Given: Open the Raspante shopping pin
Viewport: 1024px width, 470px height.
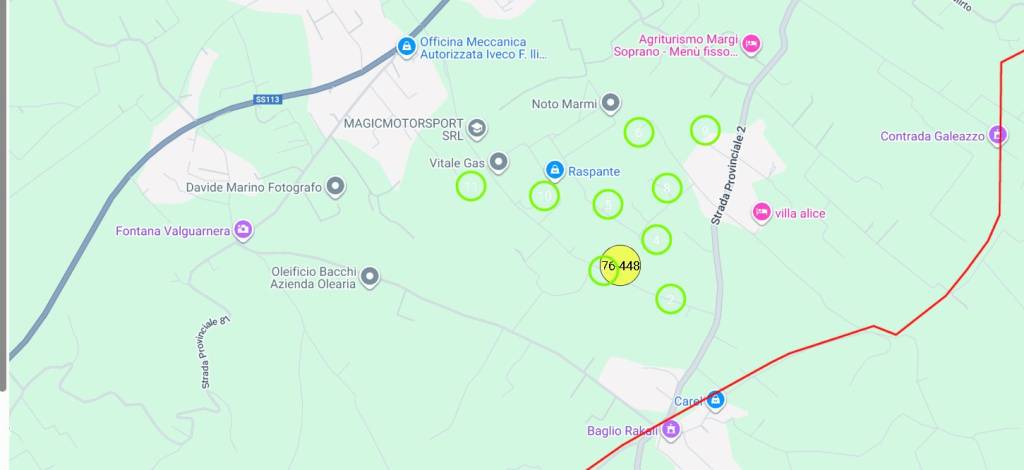Looking at the screenshot, I should pyautogui.click(x=554, y=170).
